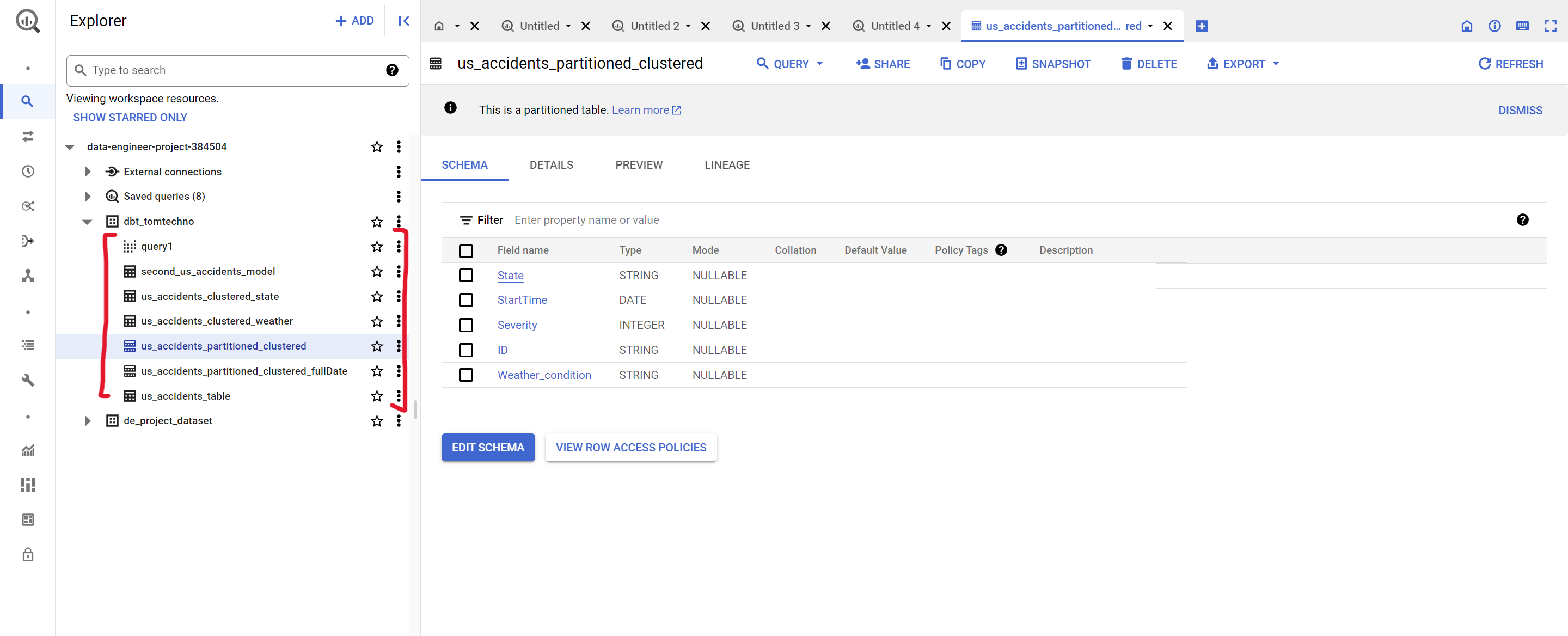Open the Monitoring chart icon in the sidebar
This screenshot has width=1568, height=636.
tap(28, 450)
